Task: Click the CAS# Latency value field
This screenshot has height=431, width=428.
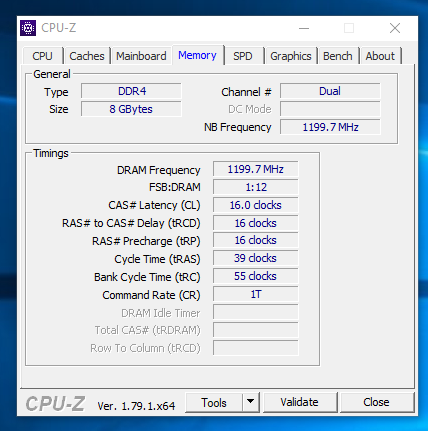Action: (x=256, y=205)
